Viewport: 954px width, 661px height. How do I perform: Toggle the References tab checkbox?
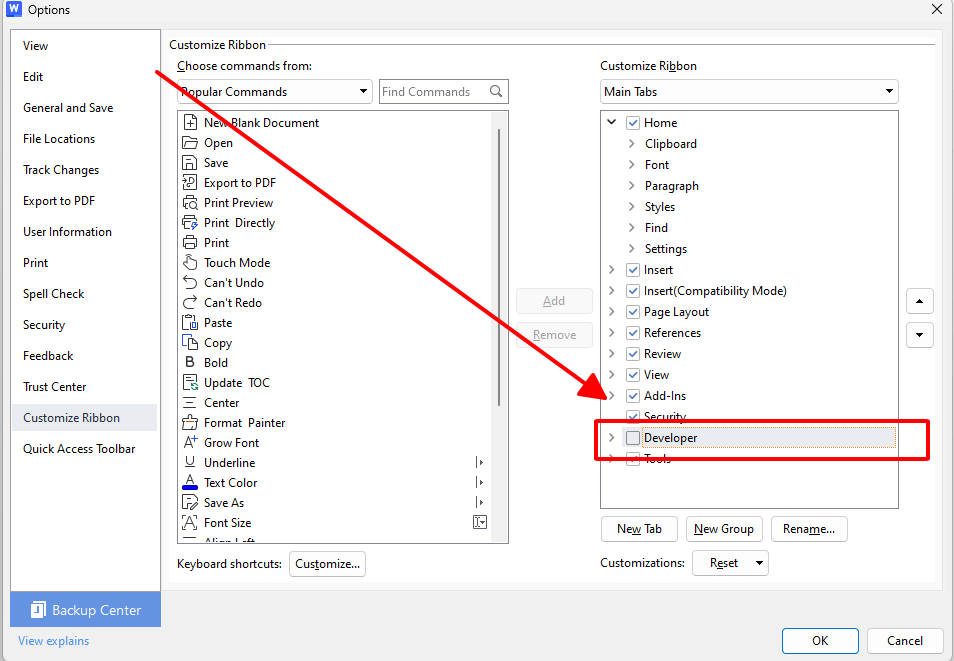(x=633, y=333)
